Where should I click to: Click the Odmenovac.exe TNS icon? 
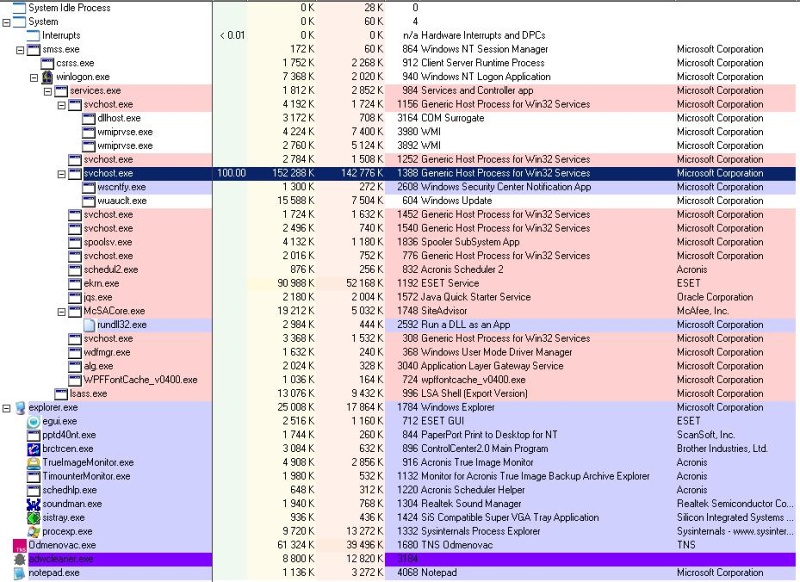pyautogui.click(x=20, y=546)
